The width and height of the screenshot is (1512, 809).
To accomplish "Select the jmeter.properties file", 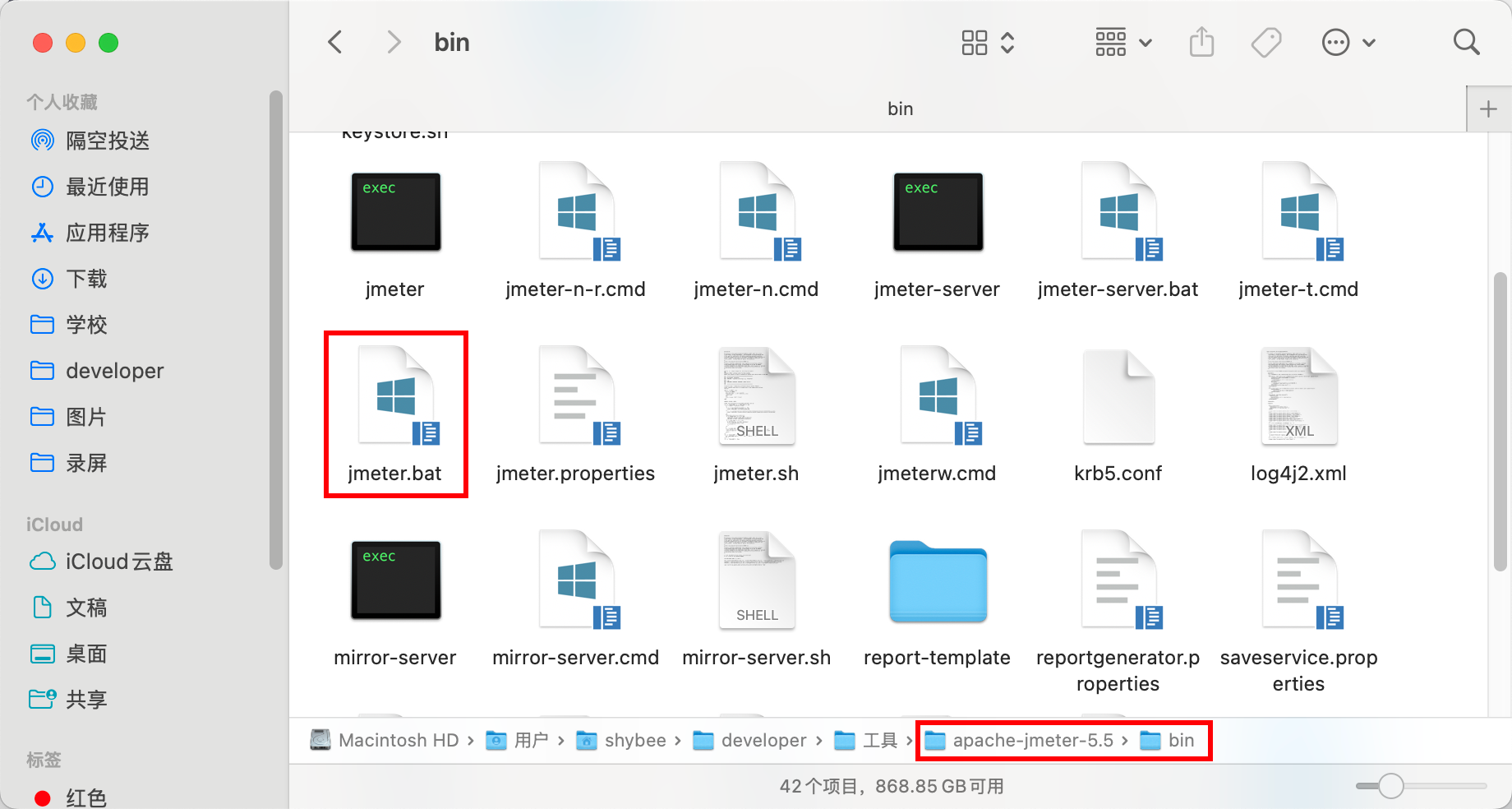I will point(575,415).
